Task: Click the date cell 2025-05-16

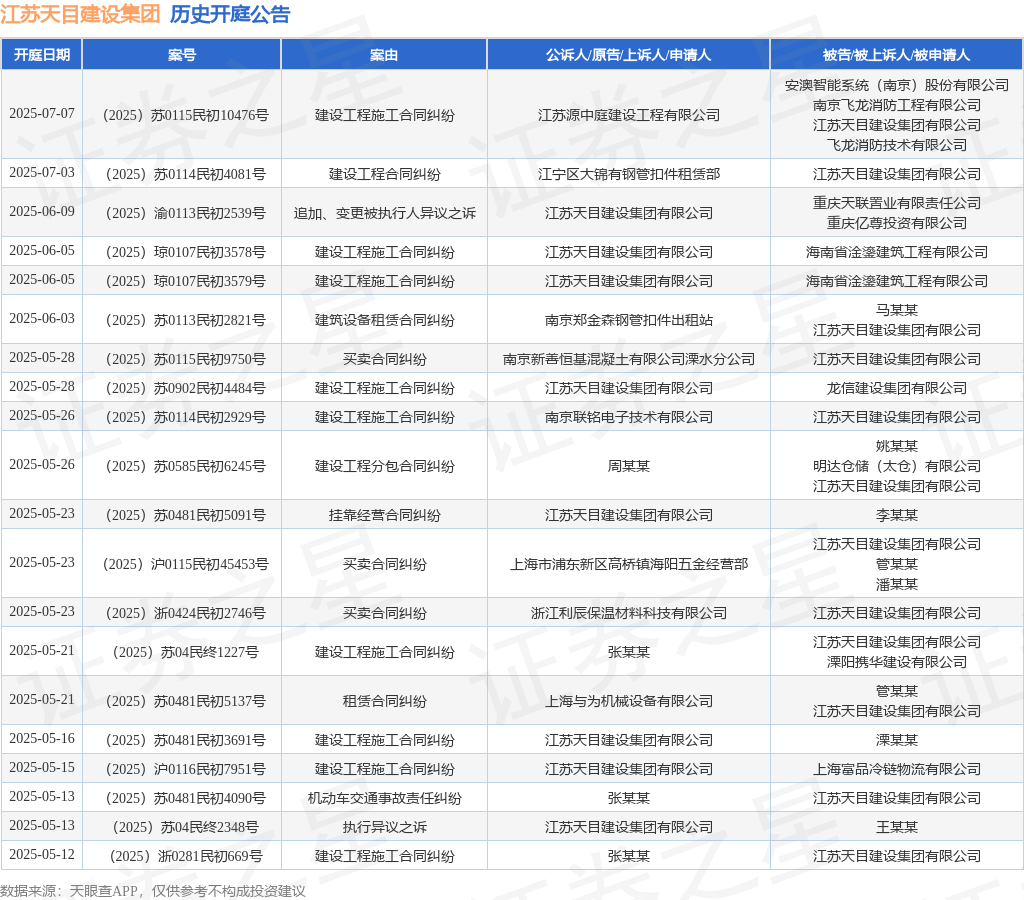Action: [42, 739]
